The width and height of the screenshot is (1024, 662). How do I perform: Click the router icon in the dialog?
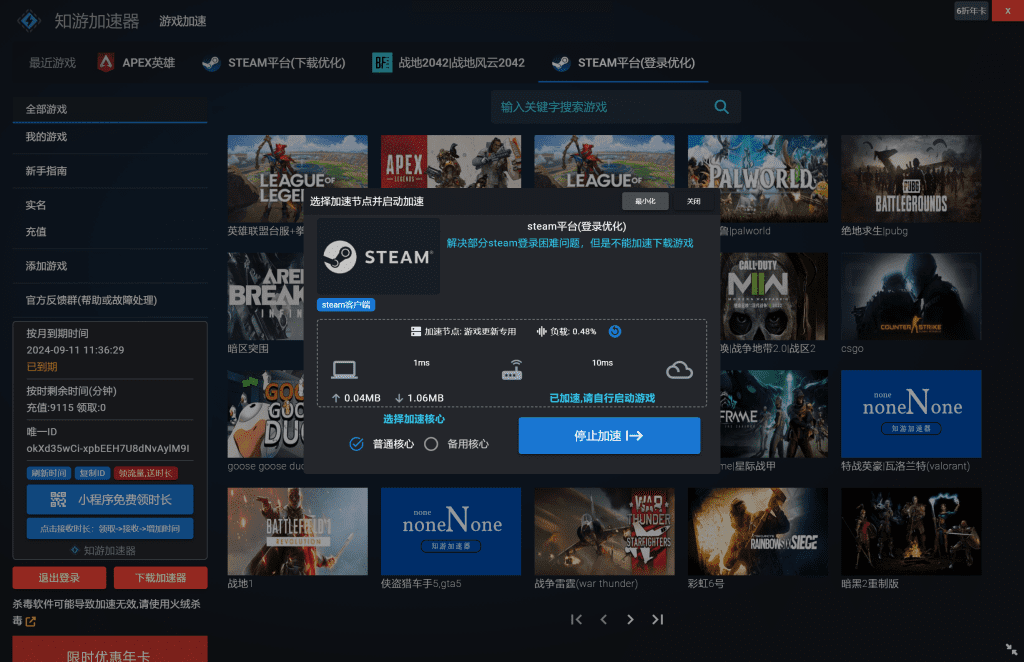pyautogui.click(x=512, y=370)
